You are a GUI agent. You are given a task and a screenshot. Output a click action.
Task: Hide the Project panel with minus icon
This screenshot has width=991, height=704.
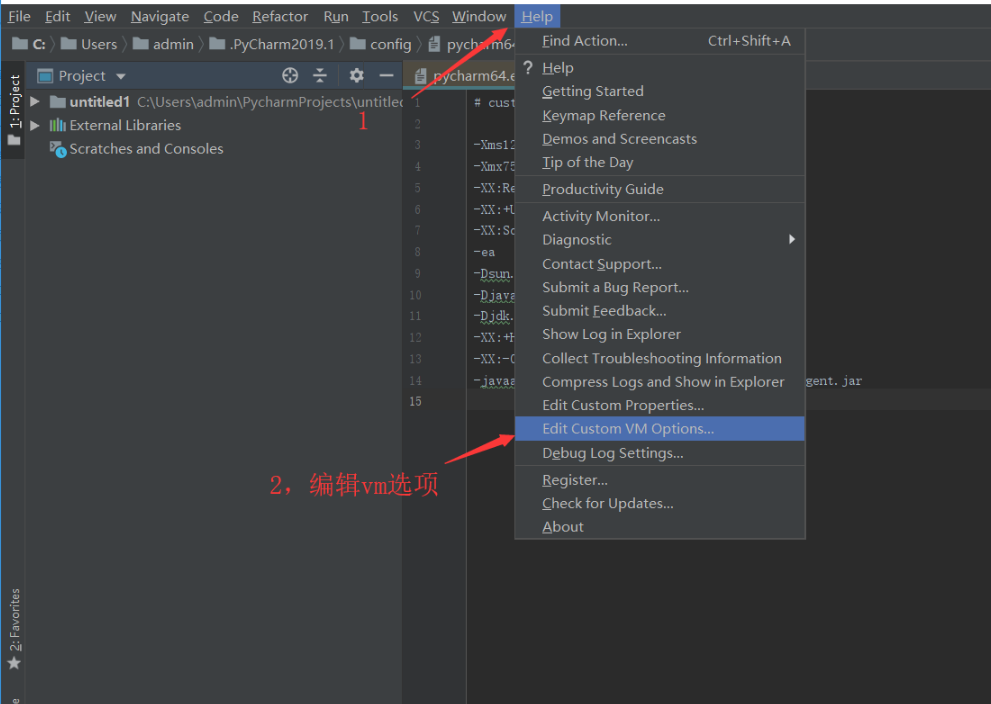tap(386, 76)
